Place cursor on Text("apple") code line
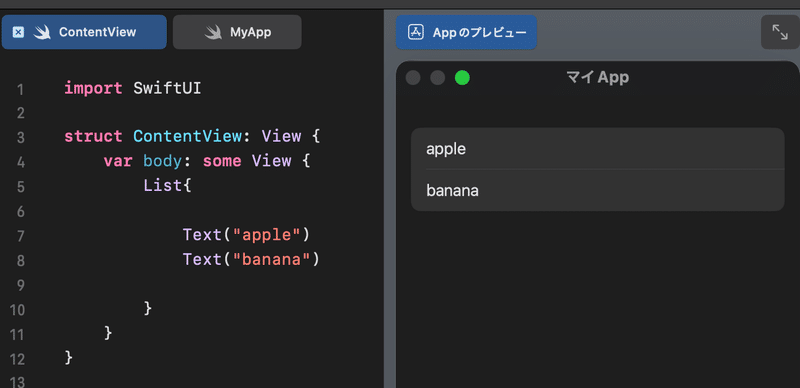This screenshot has width=800, height=388. click(246, 235)
